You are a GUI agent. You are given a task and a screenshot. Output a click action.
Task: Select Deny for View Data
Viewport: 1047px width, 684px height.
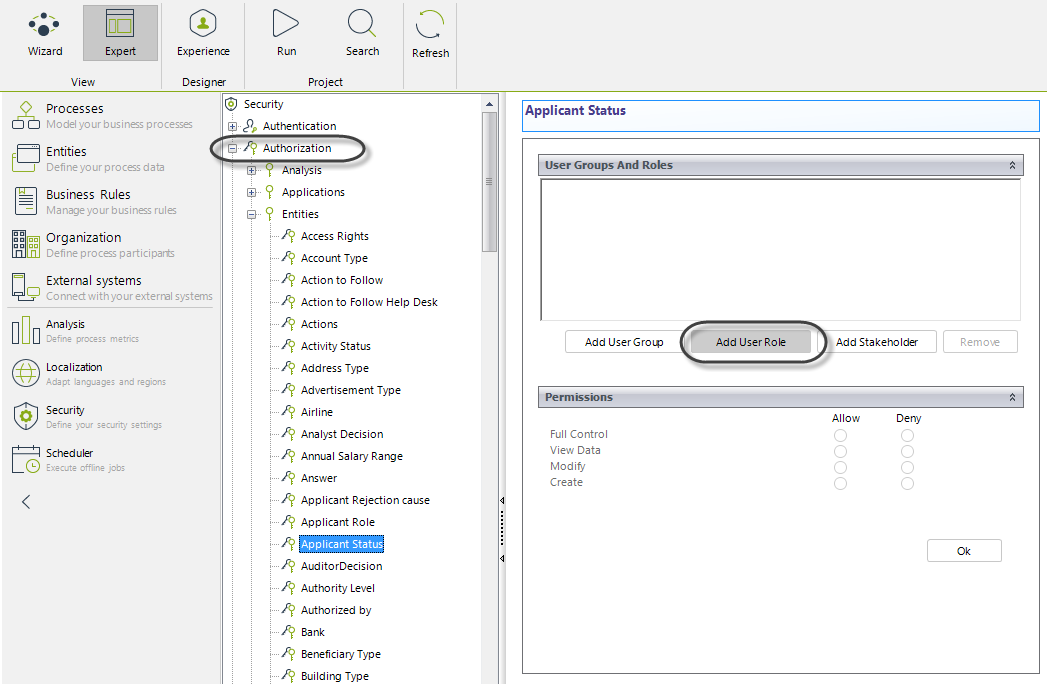click(907, 451)
